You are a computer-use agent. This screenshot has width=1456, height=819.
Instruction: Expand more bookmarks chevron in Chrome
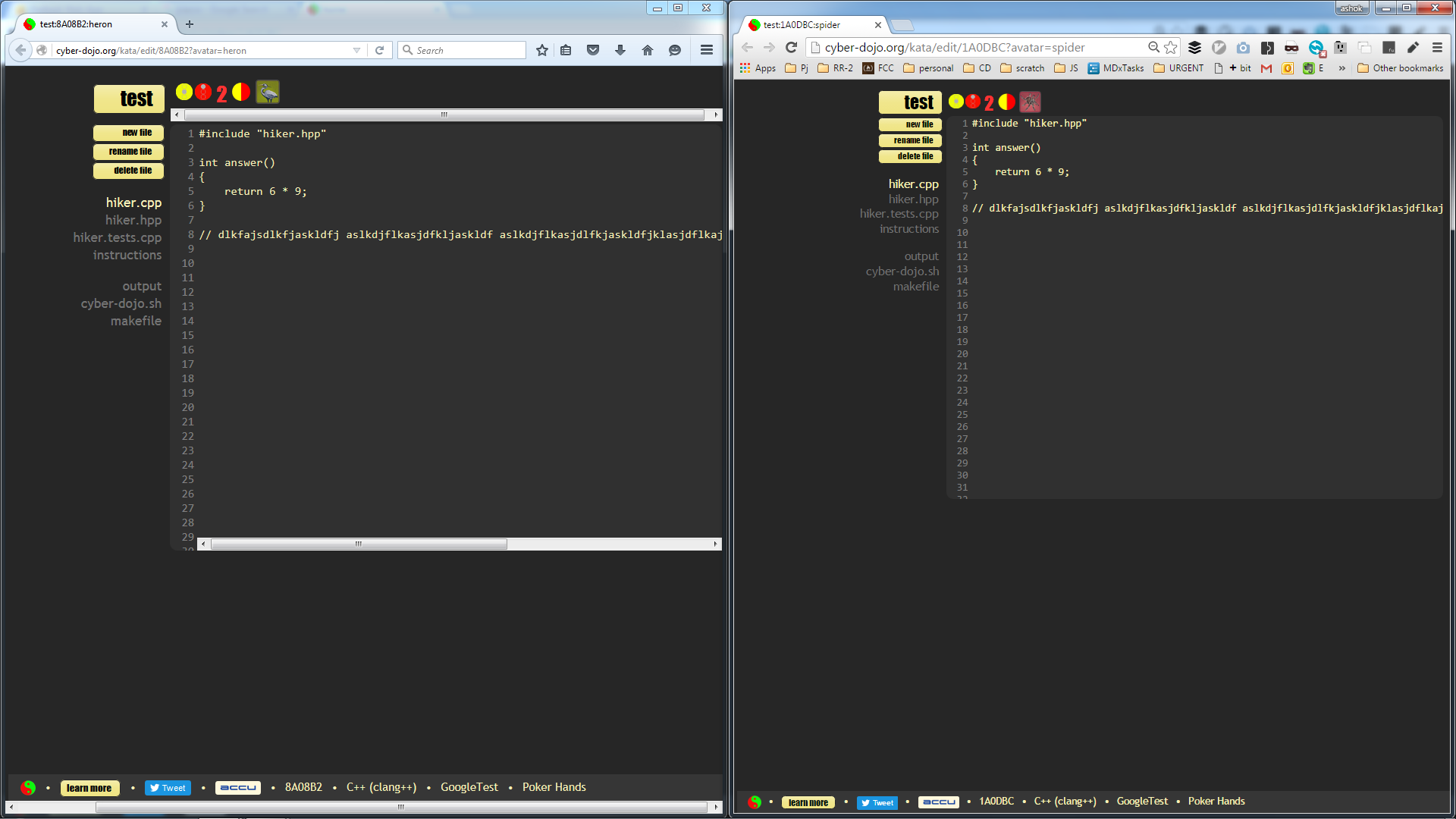tap(1341, 68)
